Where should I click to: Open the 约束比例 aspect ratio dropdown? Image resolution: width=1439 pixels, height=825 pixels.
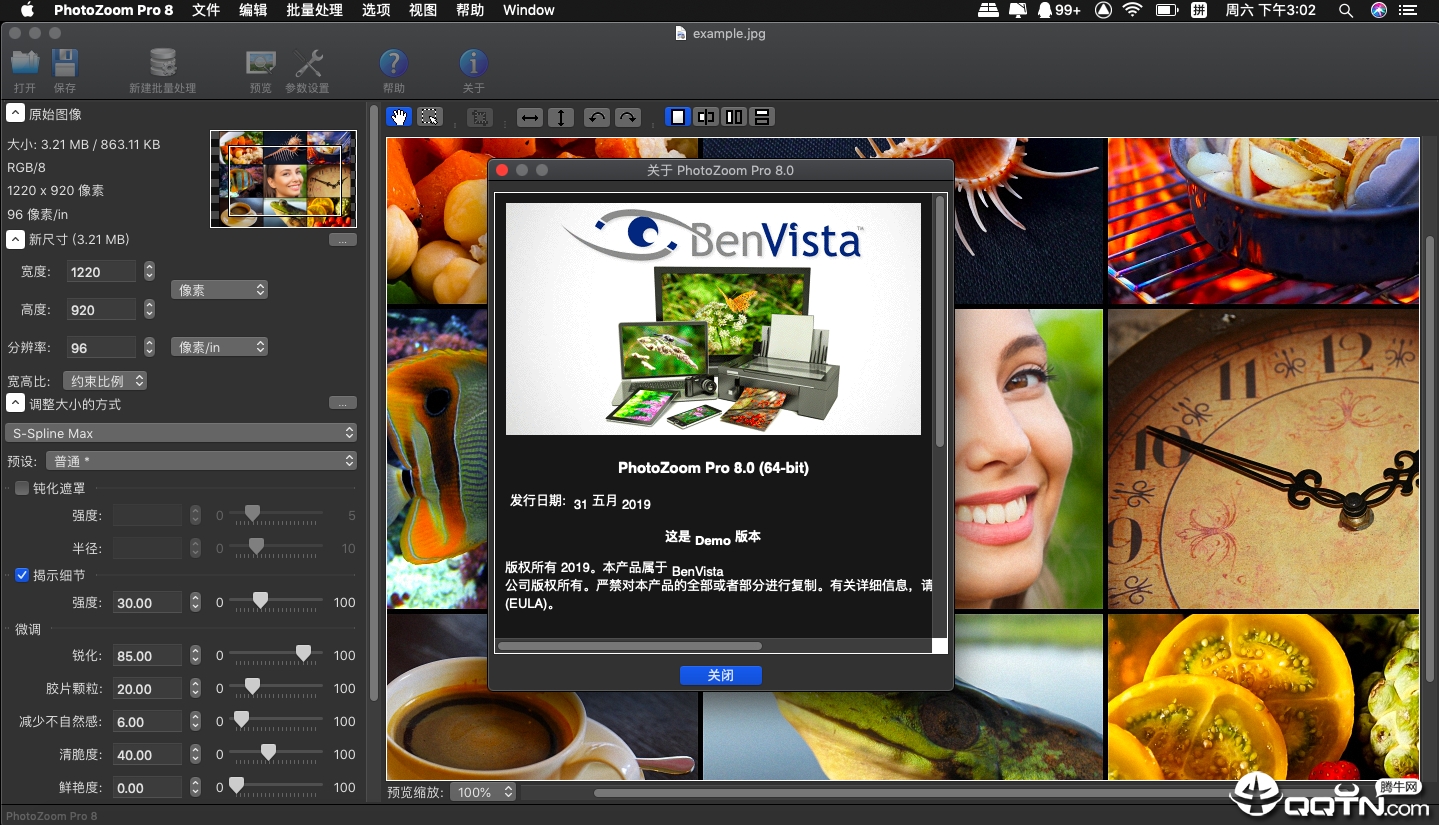104,381
